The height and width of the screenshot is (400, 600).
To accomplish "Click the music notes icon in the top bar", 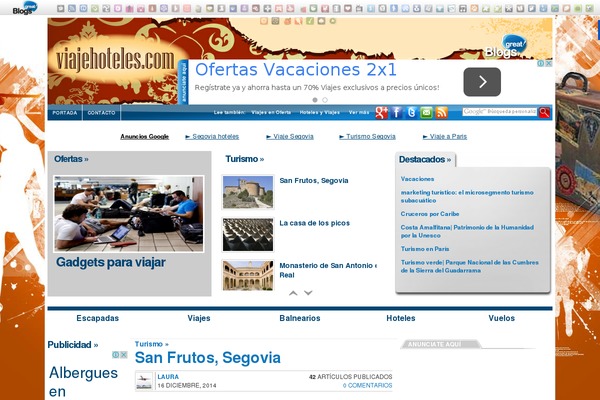I will click(x=463, y=8).
